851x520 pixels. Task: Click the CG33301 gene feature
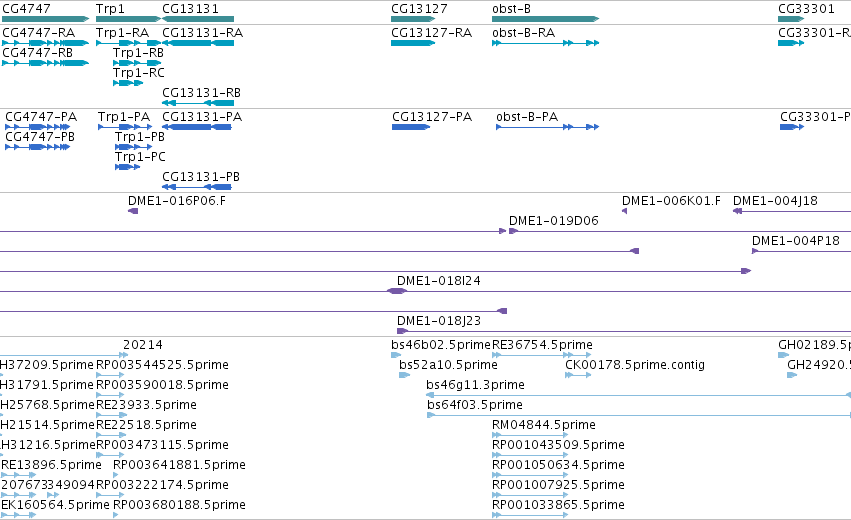point(791,19)
